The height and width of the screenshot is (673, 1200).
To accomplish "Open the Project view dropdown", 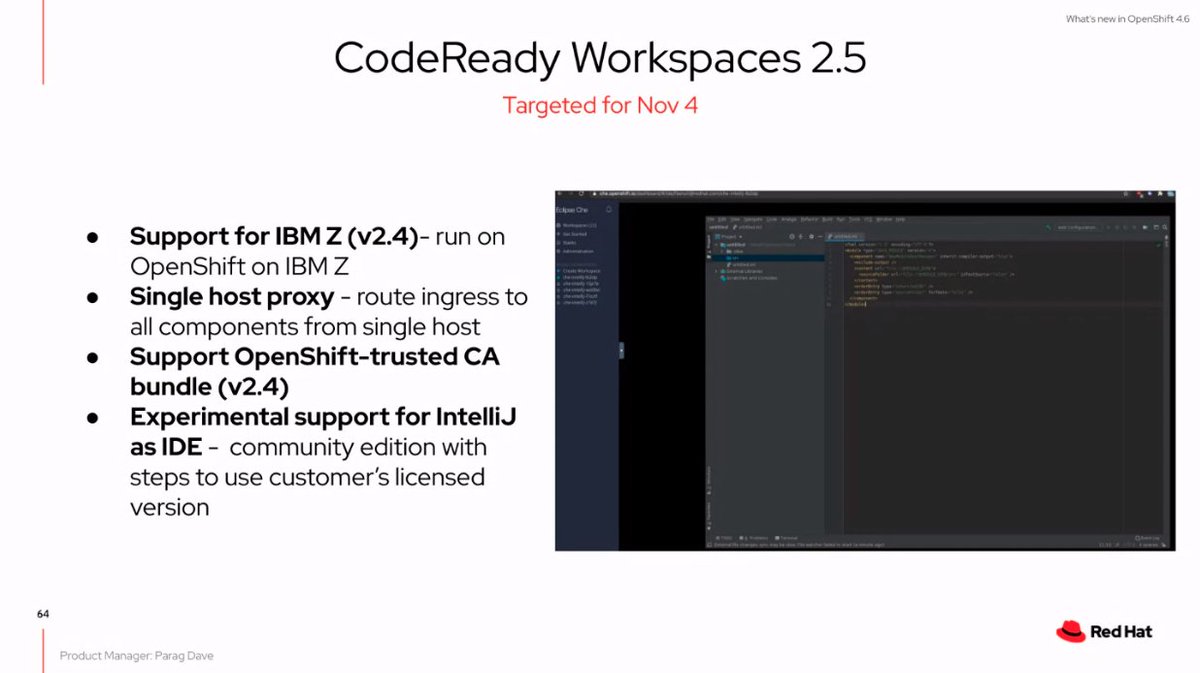I will [x=727, y=237].
